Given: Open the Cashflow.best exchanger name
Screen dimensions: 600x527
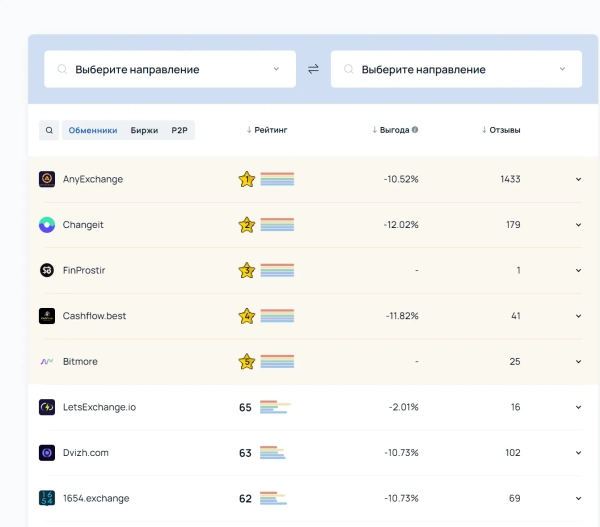Looking at the screenshot, I should (x=95, y=316).
